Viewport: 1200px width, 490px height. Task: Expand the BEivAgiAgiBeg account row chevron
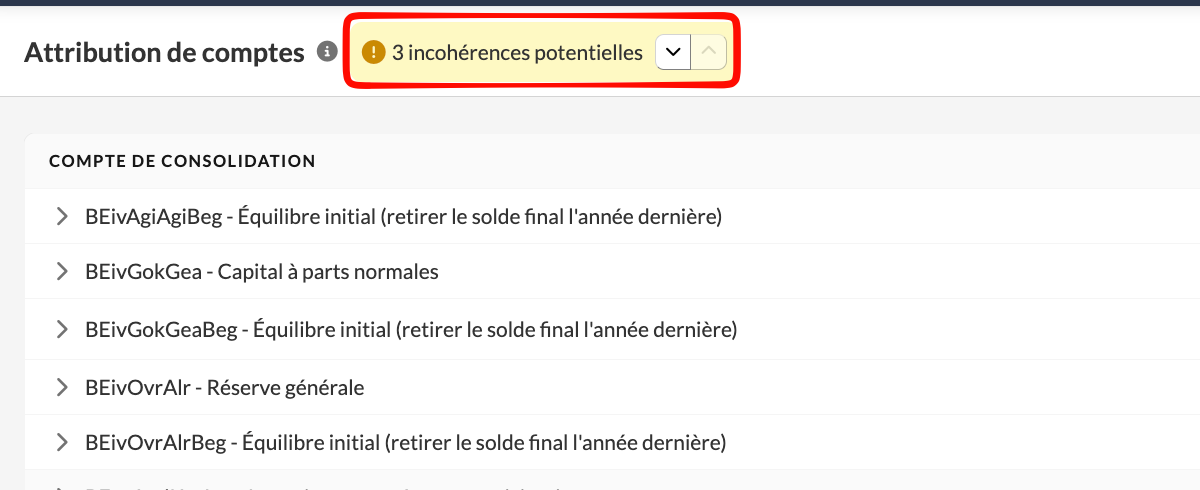point(62,216)
